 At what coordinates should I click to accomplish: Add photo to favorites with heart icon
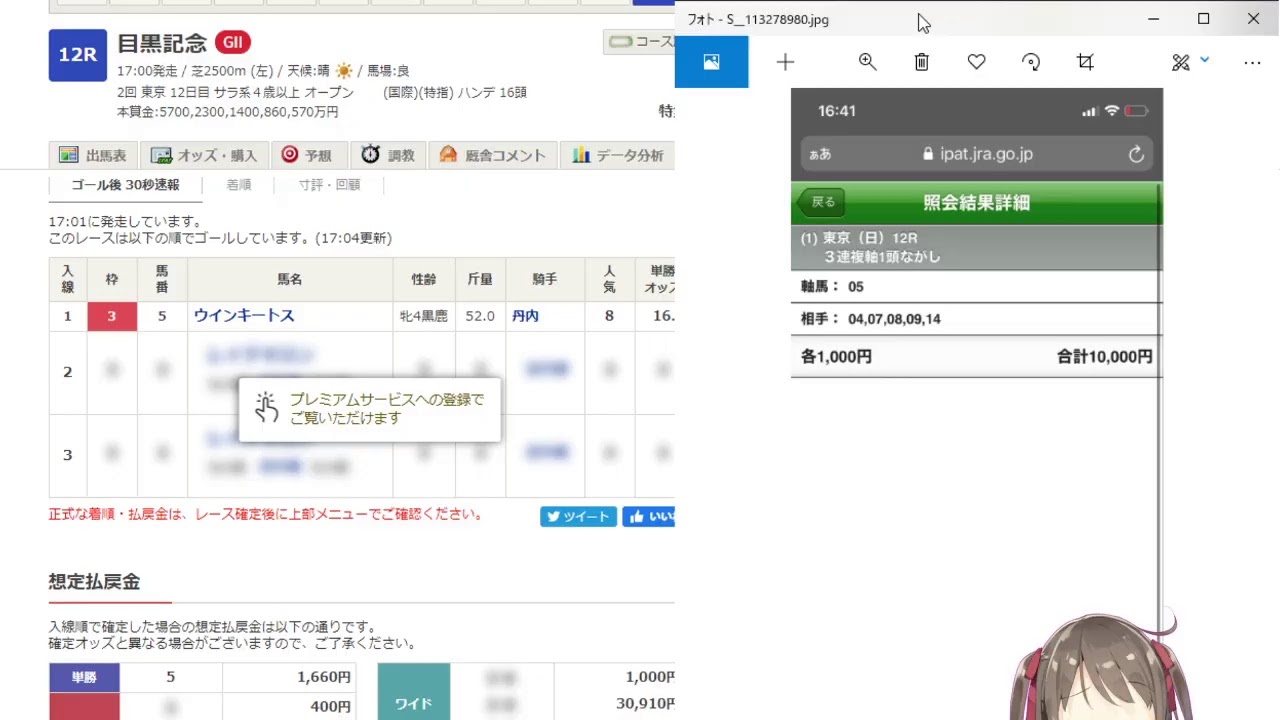(x=976, y=62)
